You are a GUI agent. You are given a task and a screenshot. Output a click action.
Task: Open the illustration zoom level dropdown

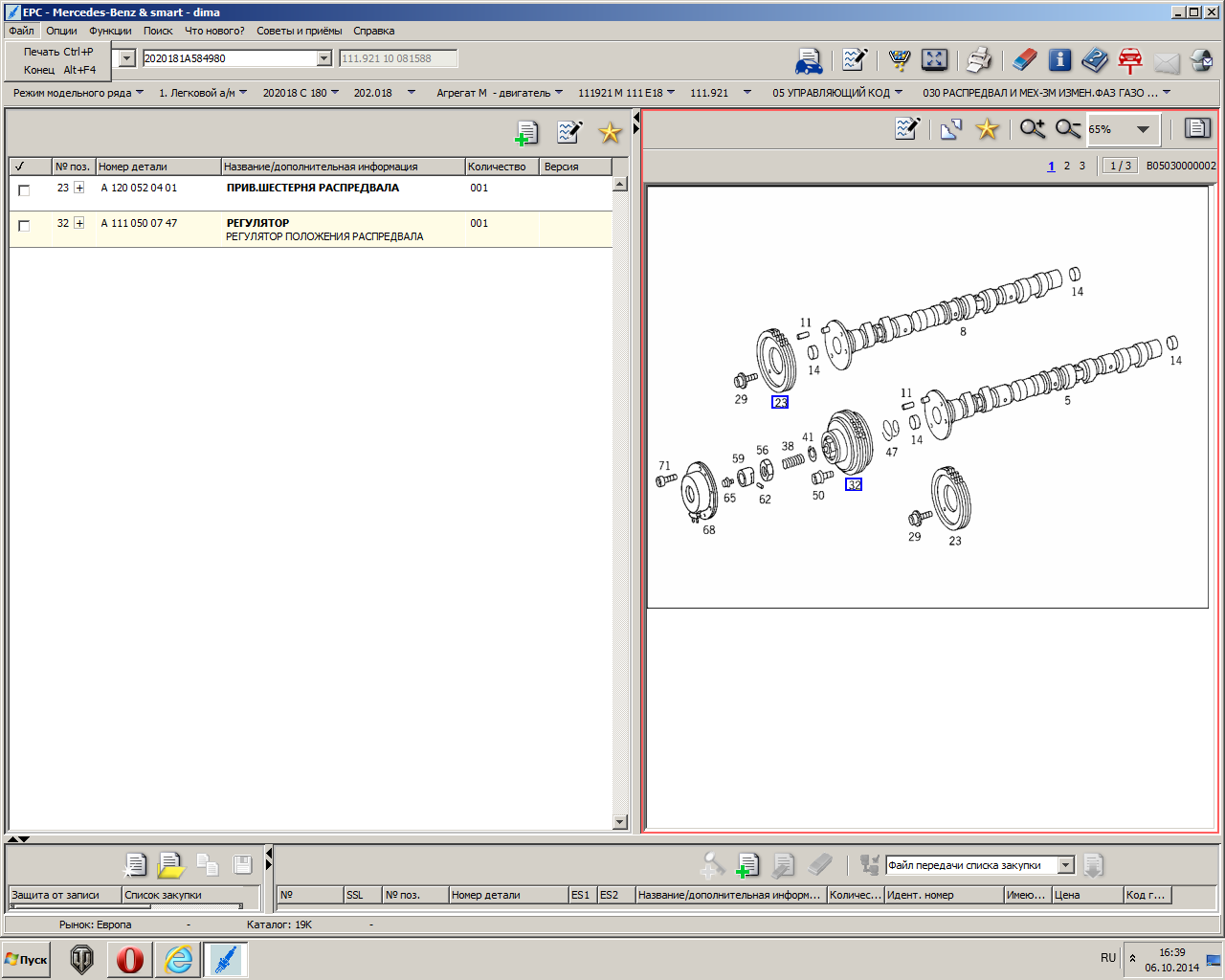point(1143,129)
